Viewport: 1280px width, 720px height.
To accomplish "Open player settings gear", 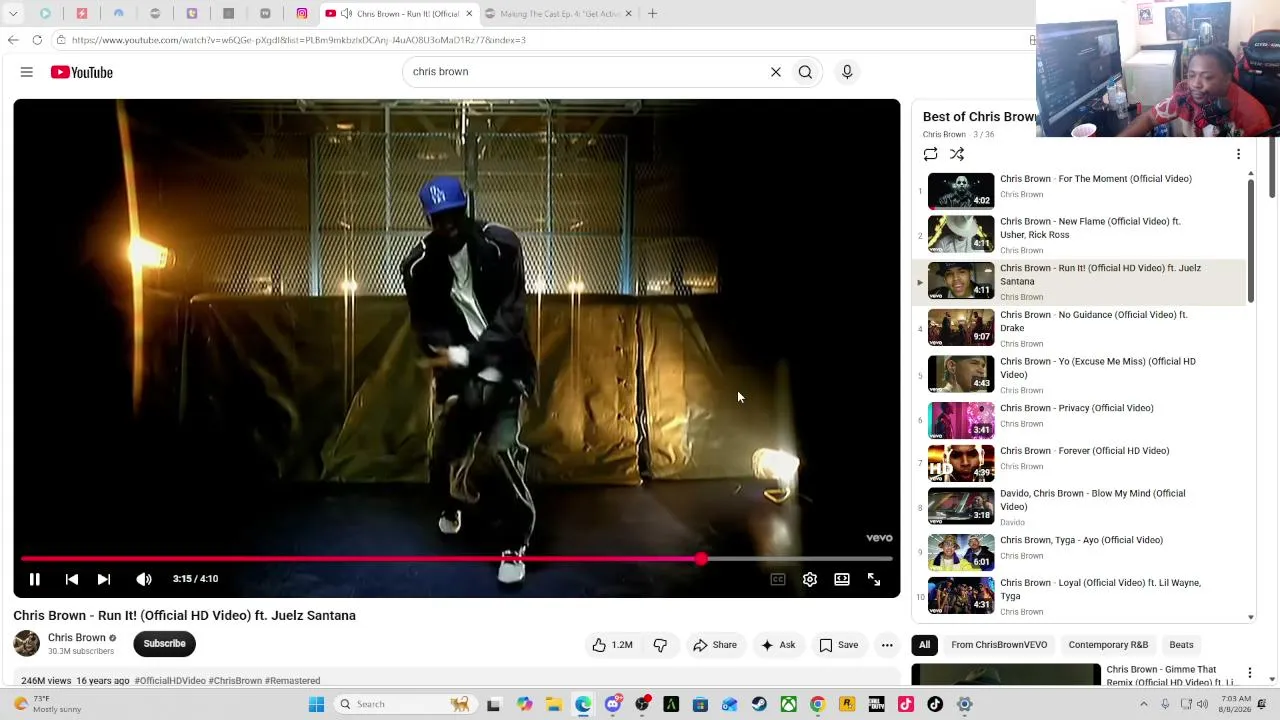I will point(810,579).
